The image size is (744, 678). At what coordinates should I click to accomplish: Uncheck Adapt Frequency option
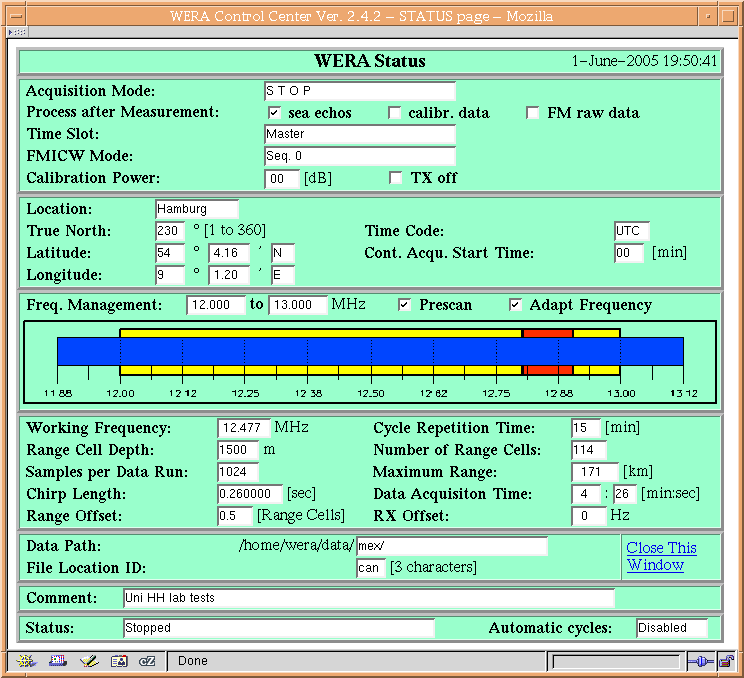(515, 305)
